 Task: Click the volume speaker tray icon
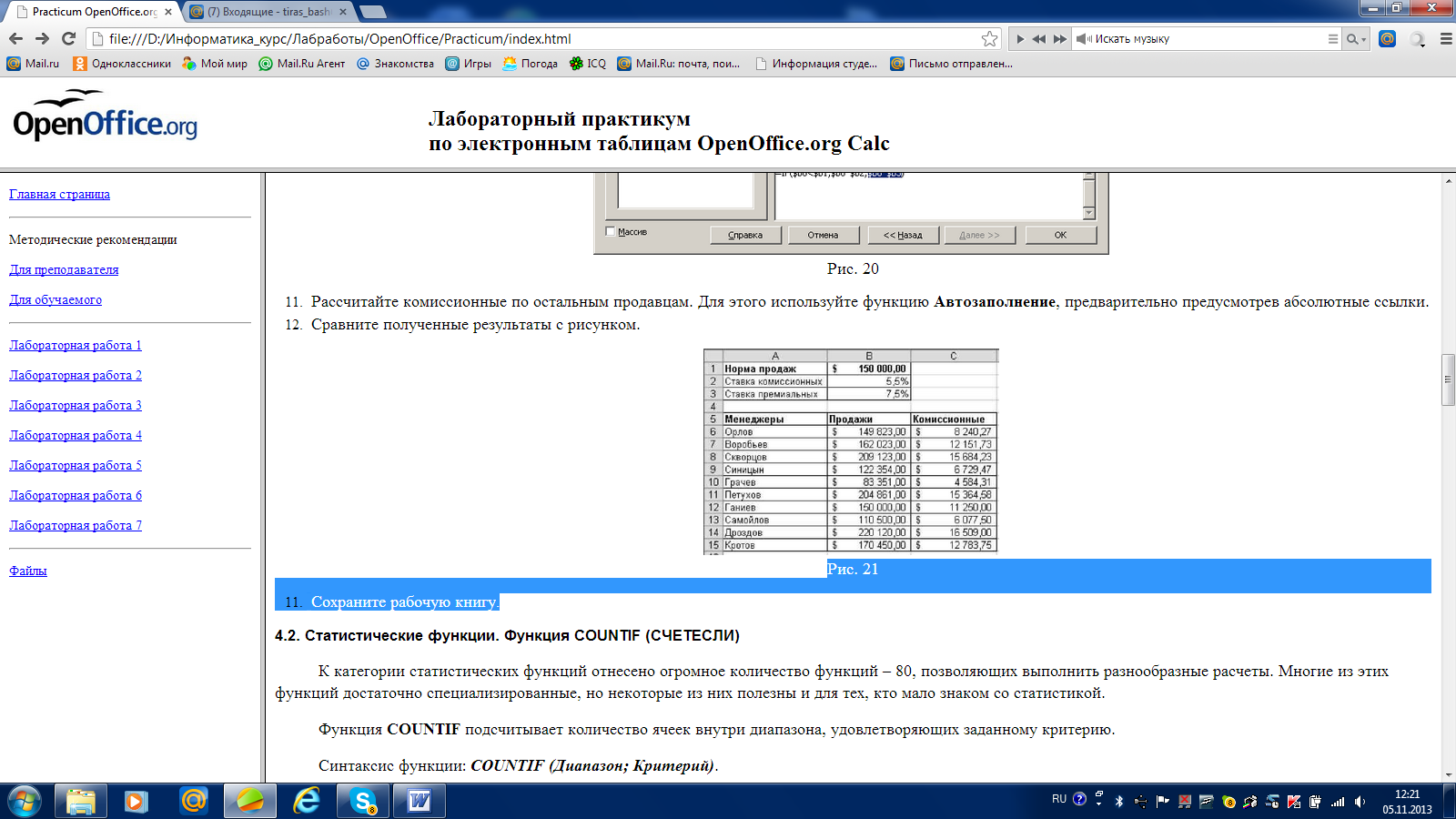pos(1360,801)
